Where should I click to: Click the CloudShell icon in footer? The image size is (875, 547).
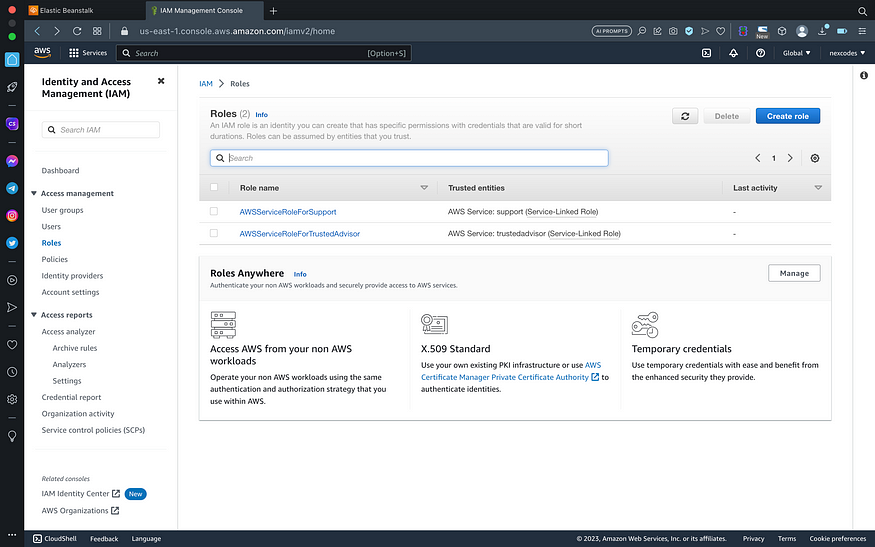(x=37, y=539)
